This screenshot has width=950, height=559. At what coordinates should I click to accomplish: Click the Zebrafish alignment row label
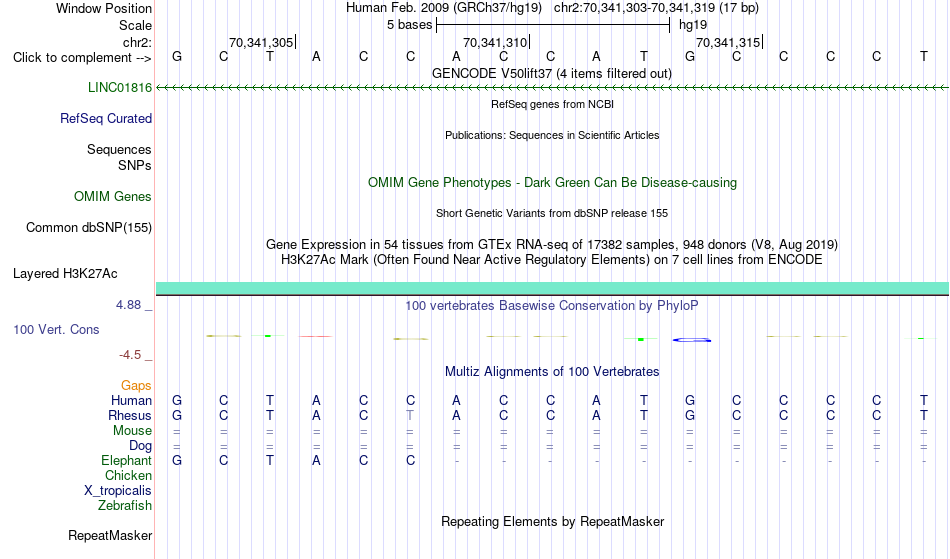125,505
